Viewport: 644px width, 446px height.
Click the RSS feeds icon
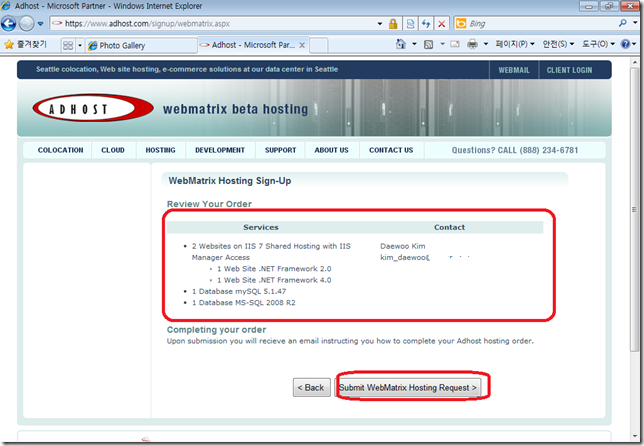click(428, 44)
